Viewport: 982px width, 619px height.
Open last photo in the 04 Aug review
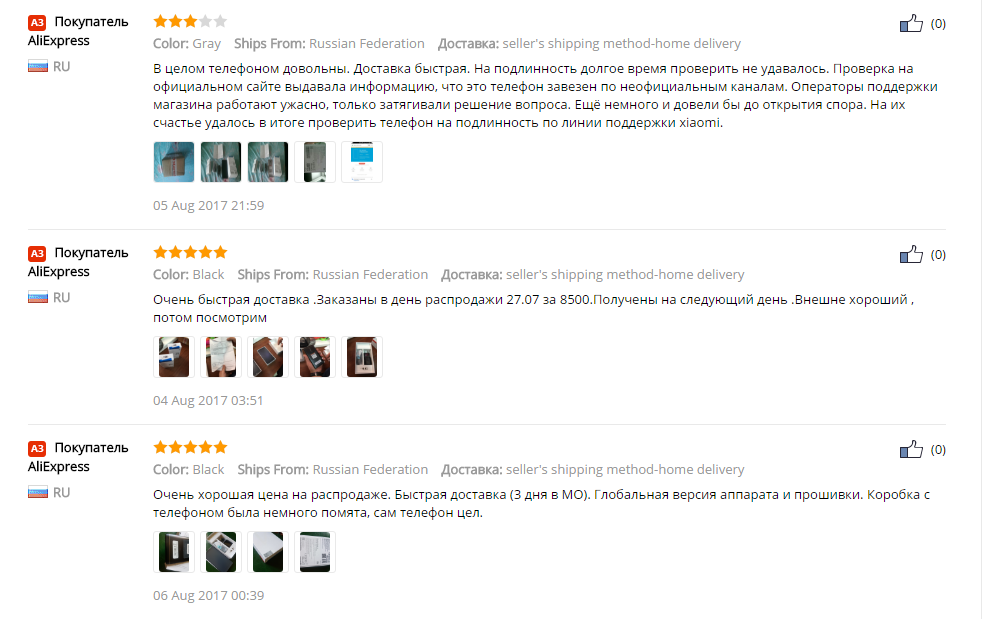click(x=362, y=357)
